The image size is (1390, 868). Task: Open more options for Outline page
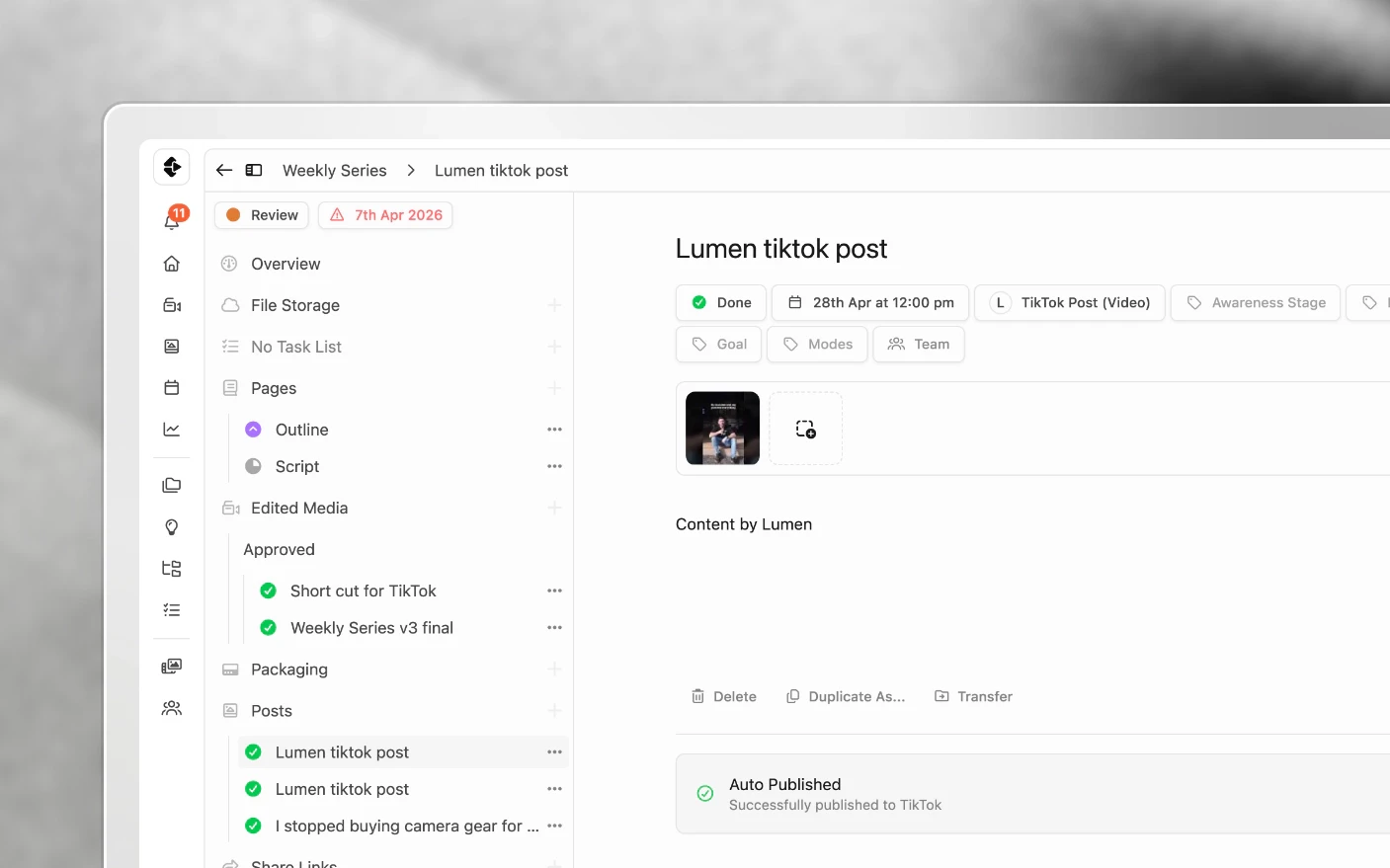[x=554, y=430]
